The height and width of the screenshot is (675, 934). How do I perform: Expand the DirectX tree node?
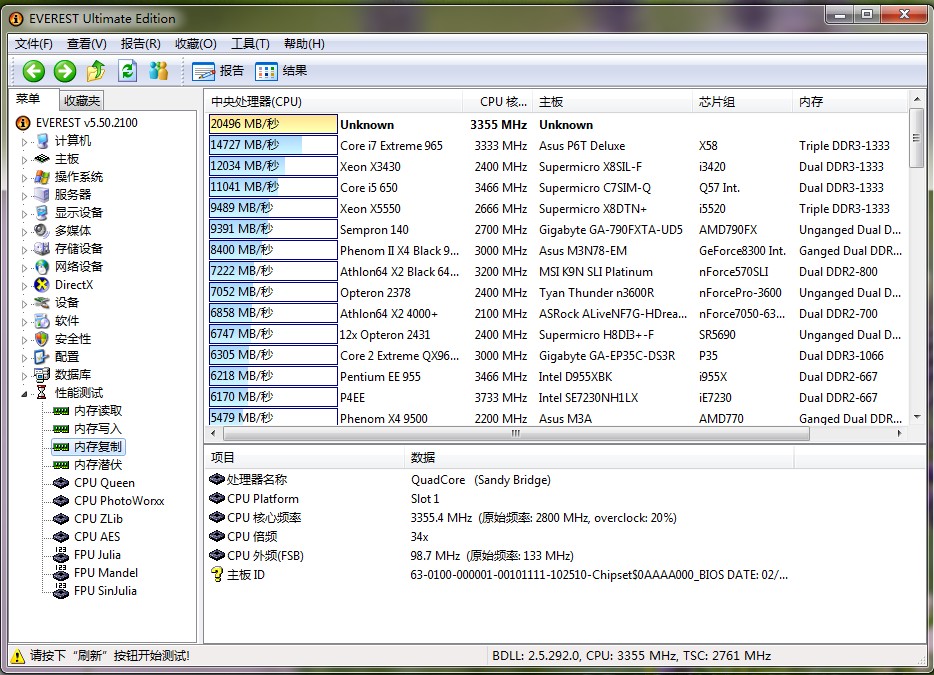tap(24, 286)
